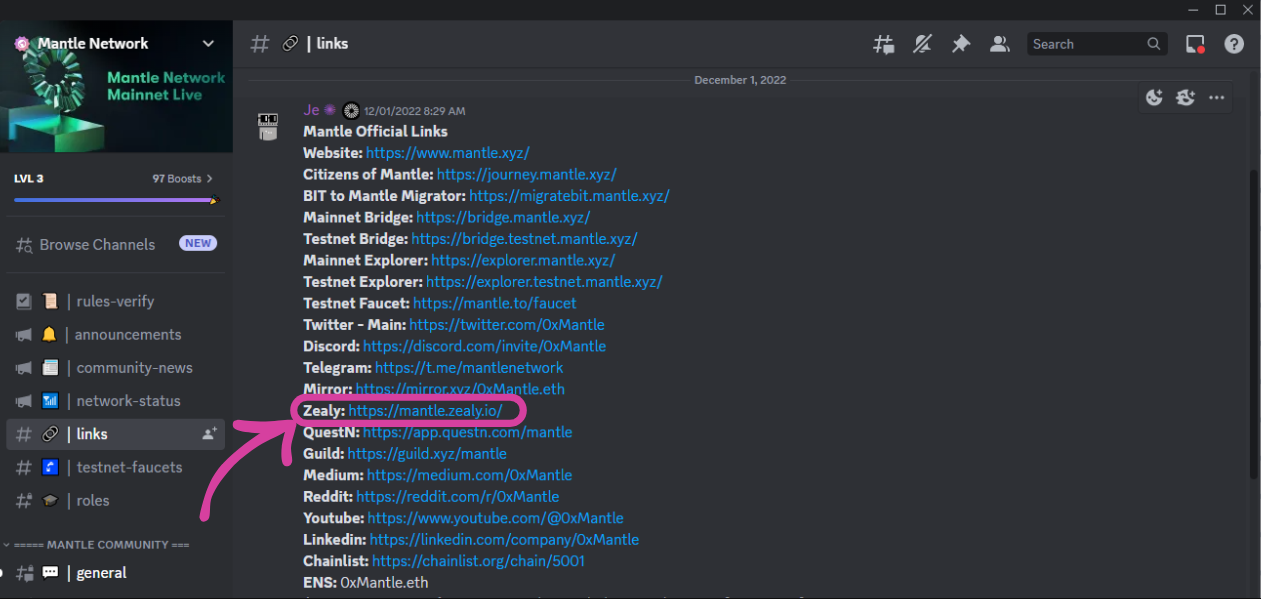The width and height of the screenshot is (1261, 599).
Task: Open the mantle.to/faucet link
Action: coord(494,303)
